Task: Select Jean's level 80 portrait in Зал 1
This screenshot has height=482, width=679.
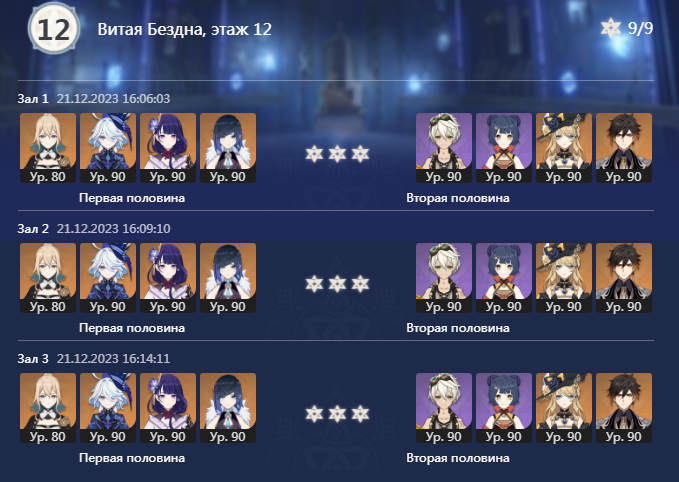Action: click(48, 148)
